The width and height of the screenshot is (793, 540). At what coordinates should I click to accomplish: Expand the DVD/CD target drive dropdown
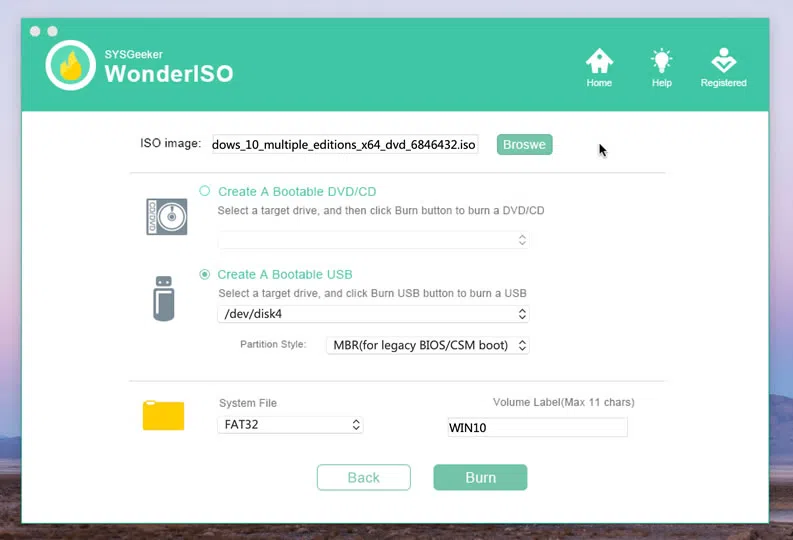374,240
